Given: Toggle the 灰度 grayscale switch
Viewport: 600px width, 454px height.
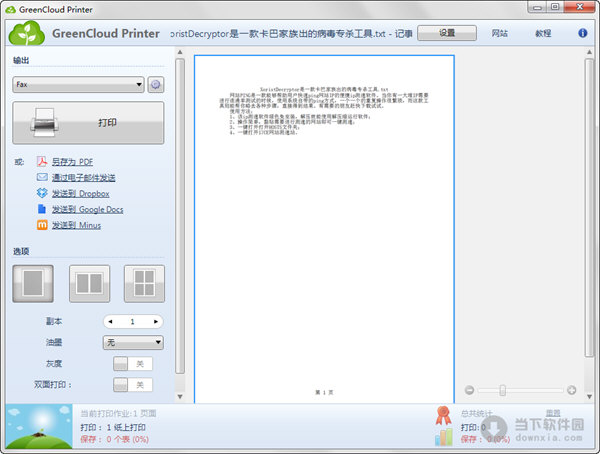Looking at the screenshot, I should click(x=133, y=364).
